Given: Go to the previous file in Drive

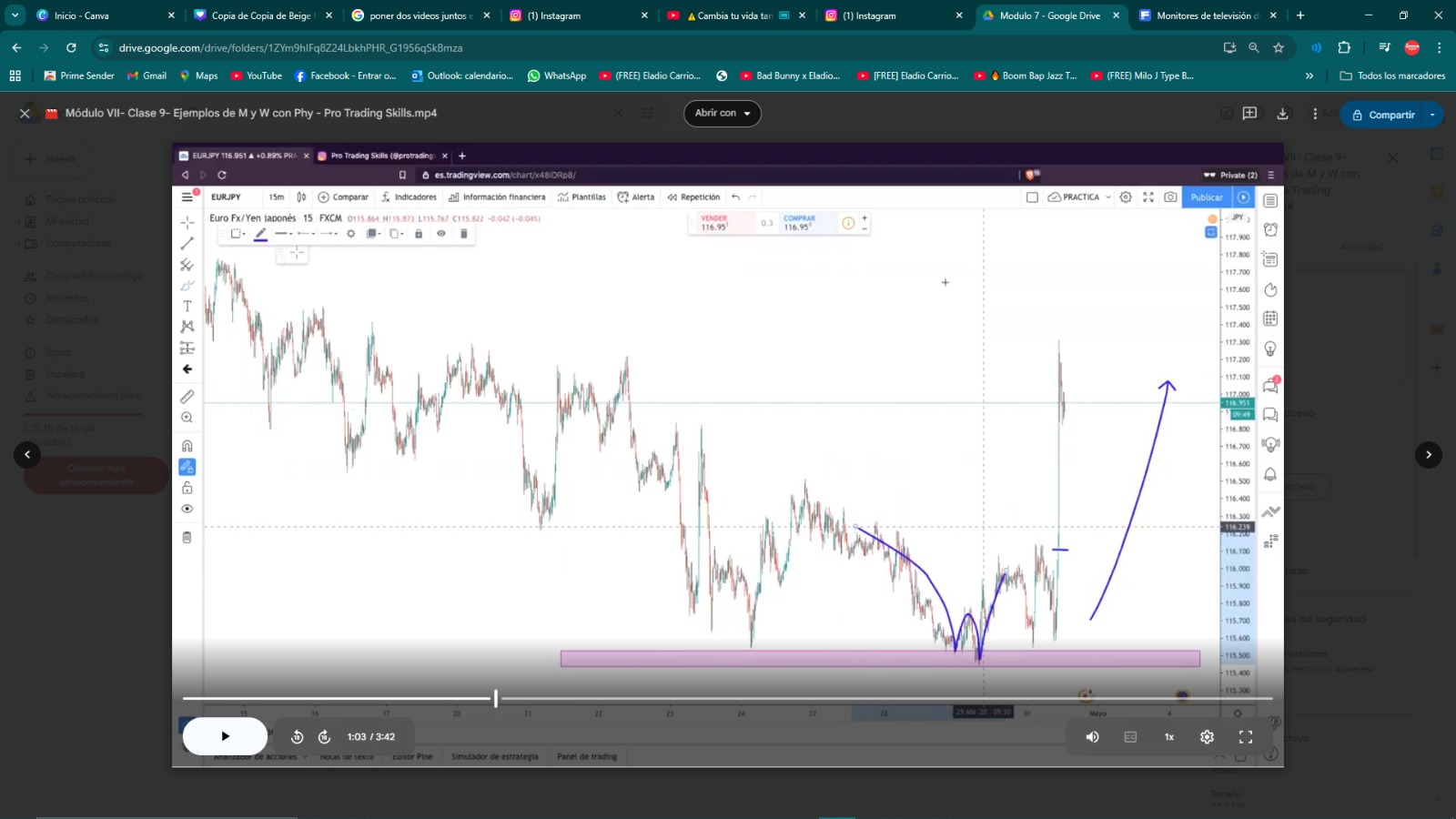Looking at the screenshot, I should point(27,454).
